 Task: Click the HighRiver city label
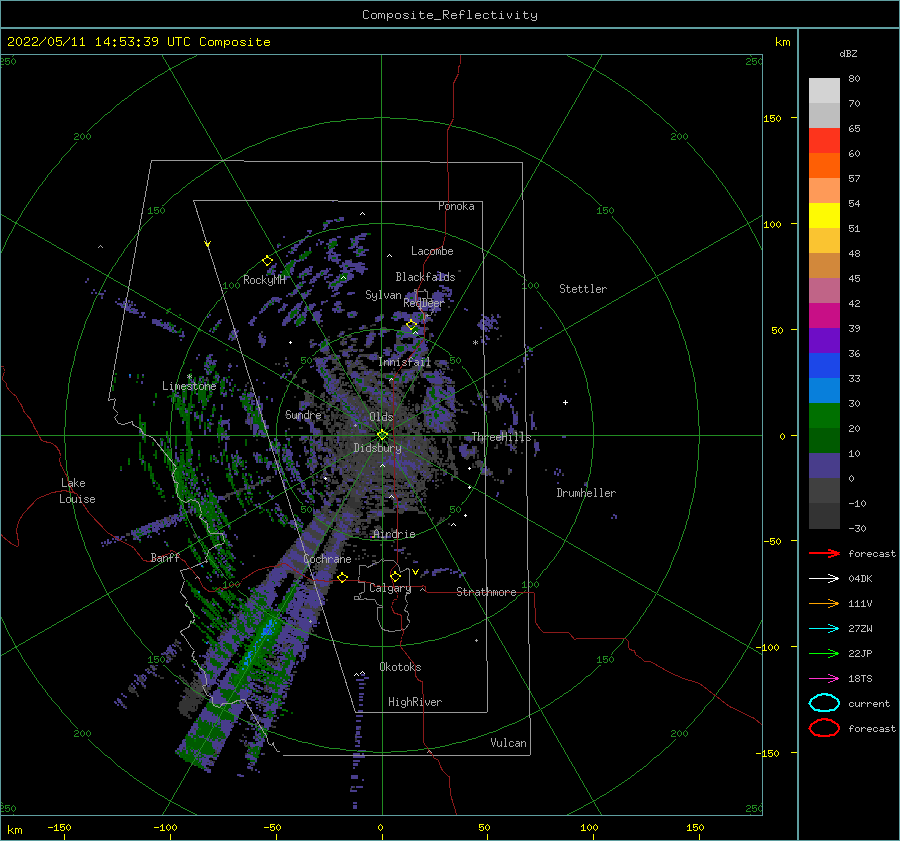click(x=415, y=702)
